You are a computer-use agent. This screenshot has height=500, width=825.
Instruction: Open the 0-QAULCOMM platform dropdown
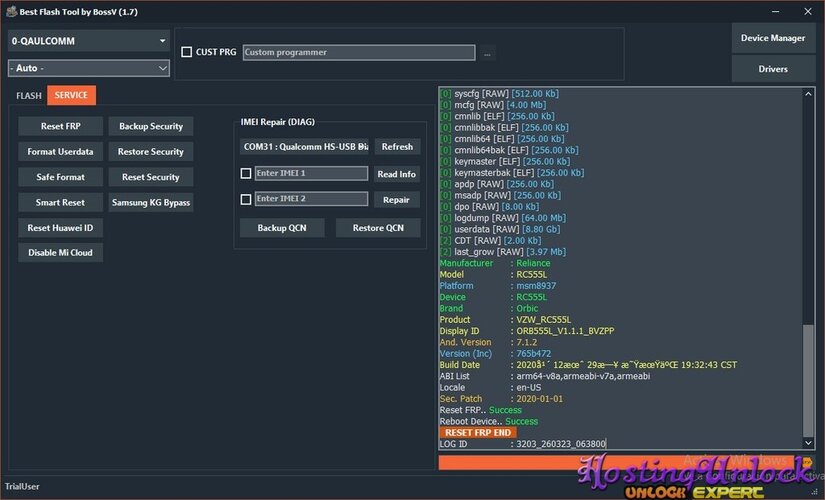point(88,41)
